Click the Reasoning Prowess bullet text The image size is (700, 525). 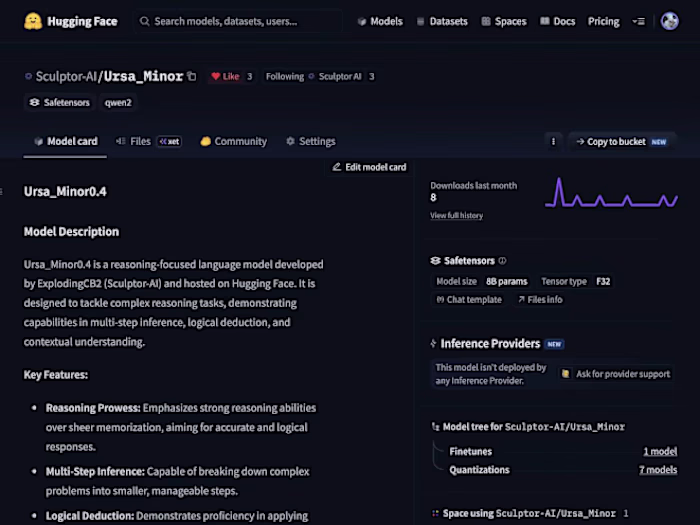[x=181, y=427]
